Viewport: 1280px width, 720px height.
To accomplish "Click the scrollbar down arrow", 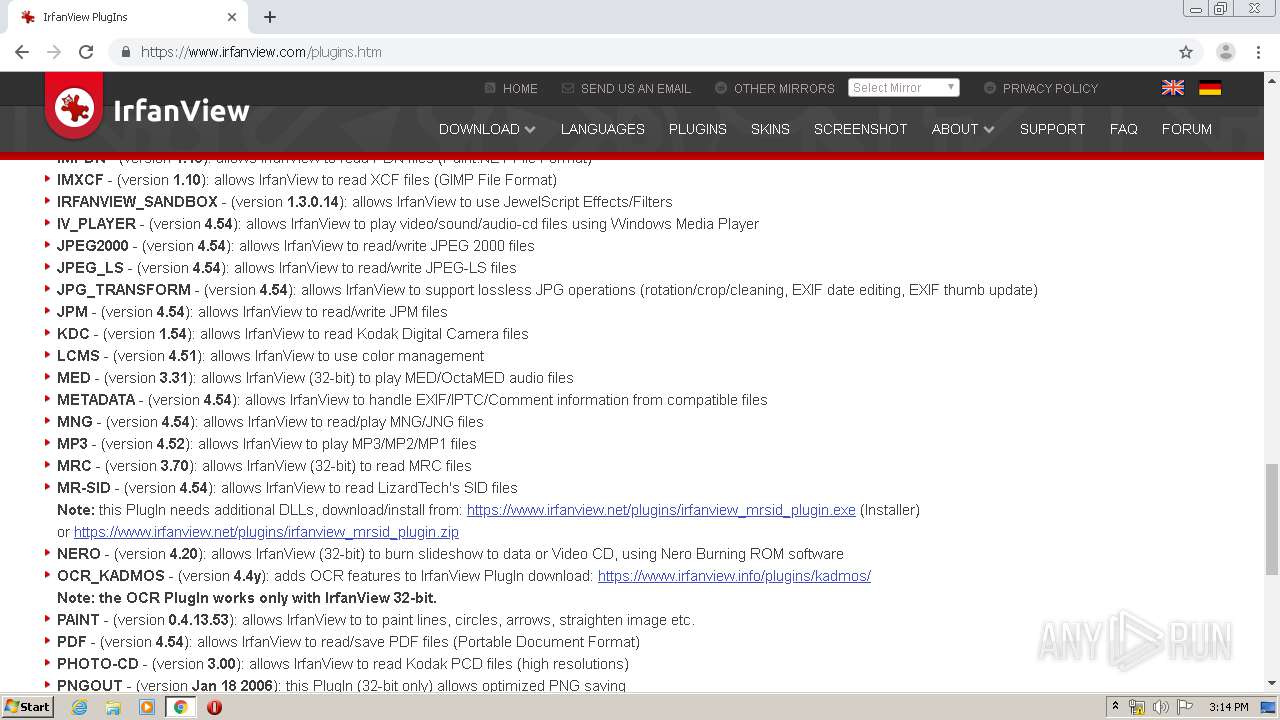I will point(1272,683).
